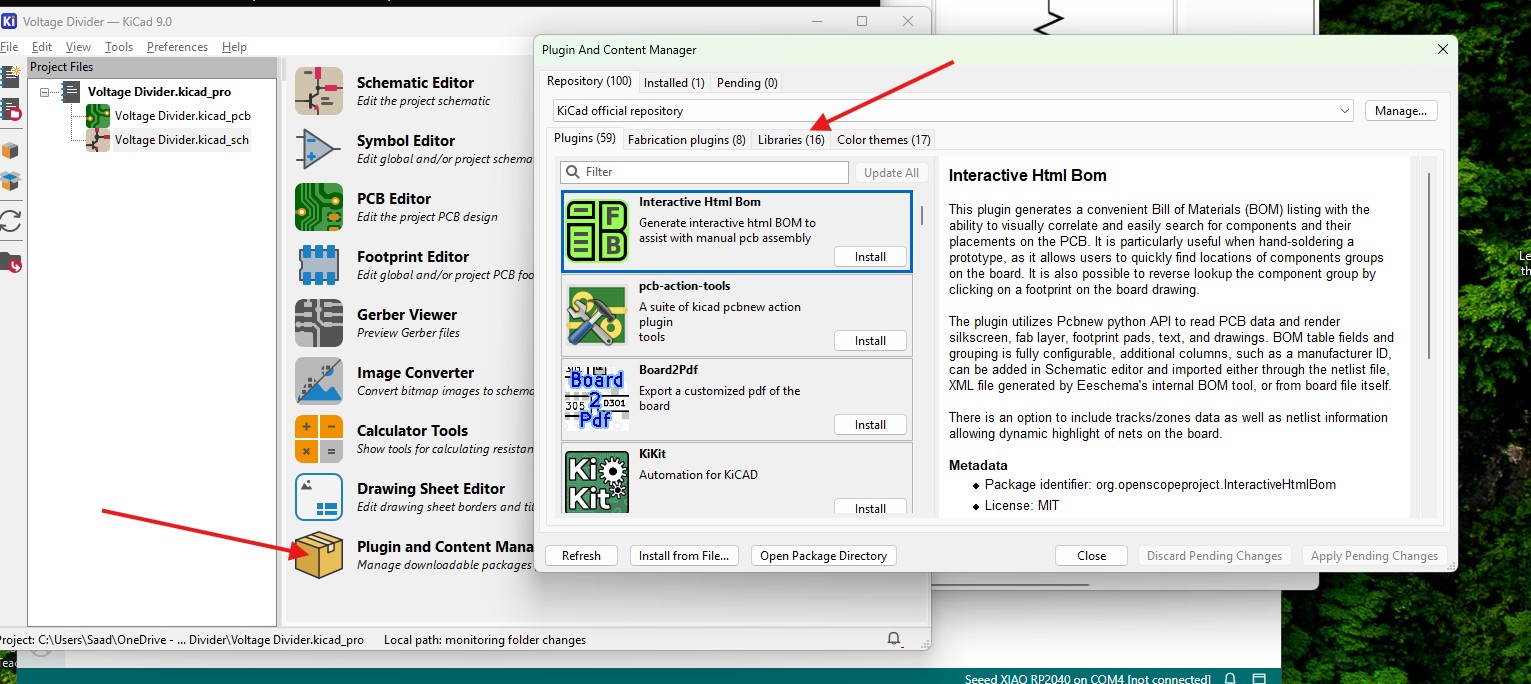The image size is (1531, 684).
Task: Click the notification bell in KiCad status bar
Action: click(894, 639)
